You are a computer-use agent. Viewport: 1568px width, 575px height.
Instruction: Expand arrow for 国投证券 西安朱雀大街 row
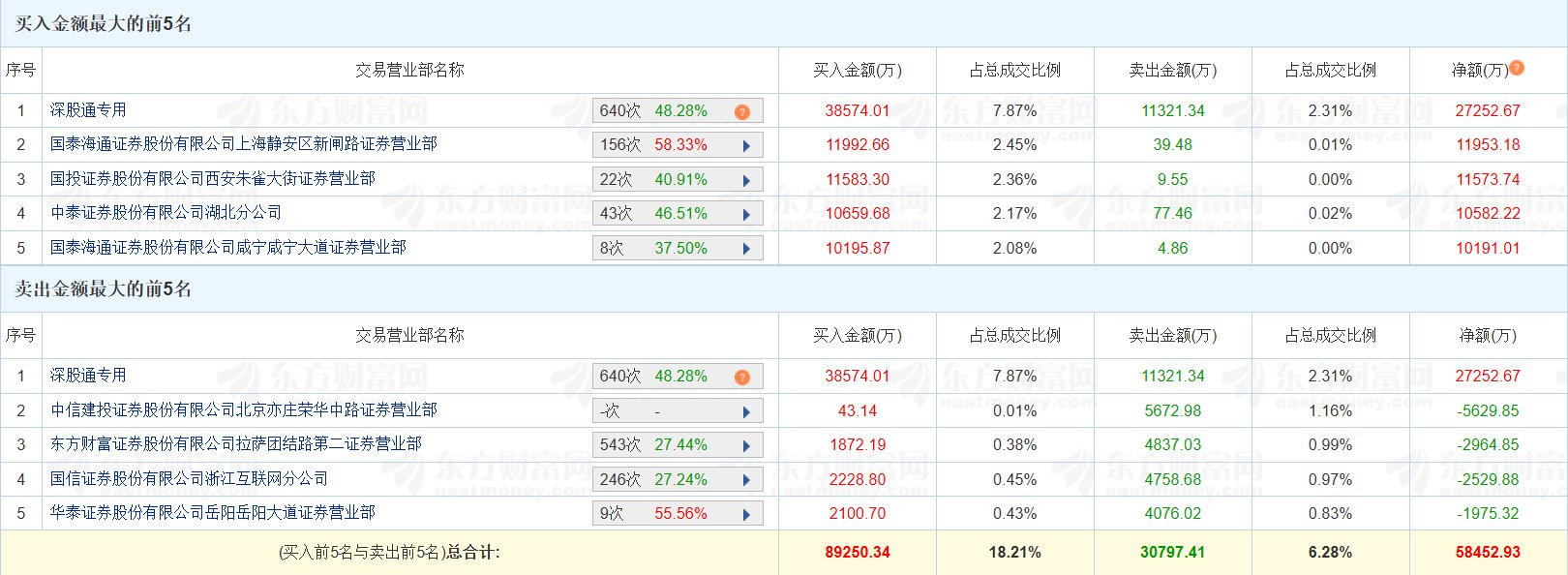click(746, 180)
